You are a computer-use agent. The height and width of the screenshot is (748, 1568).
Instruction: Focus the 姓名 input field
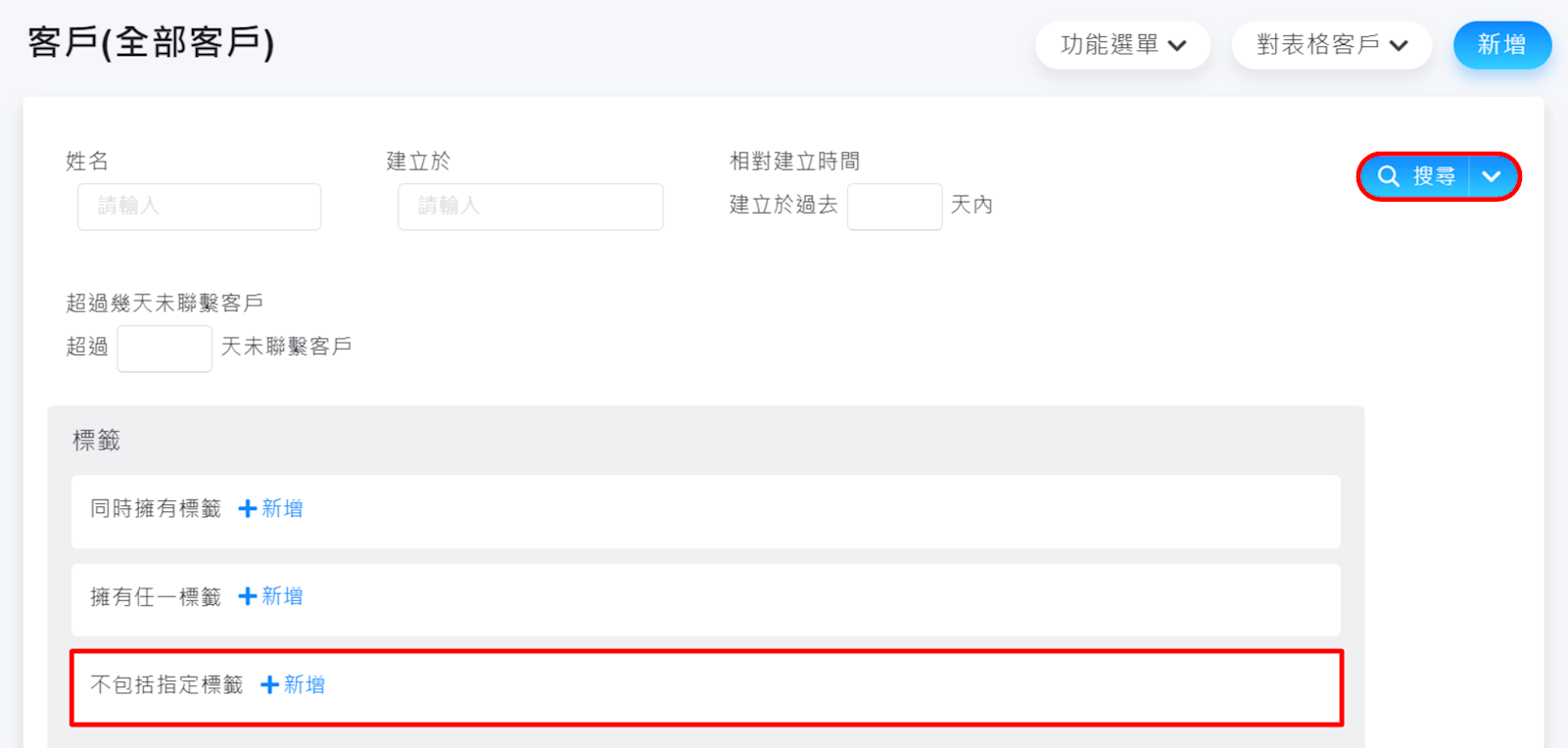point(199,207)
